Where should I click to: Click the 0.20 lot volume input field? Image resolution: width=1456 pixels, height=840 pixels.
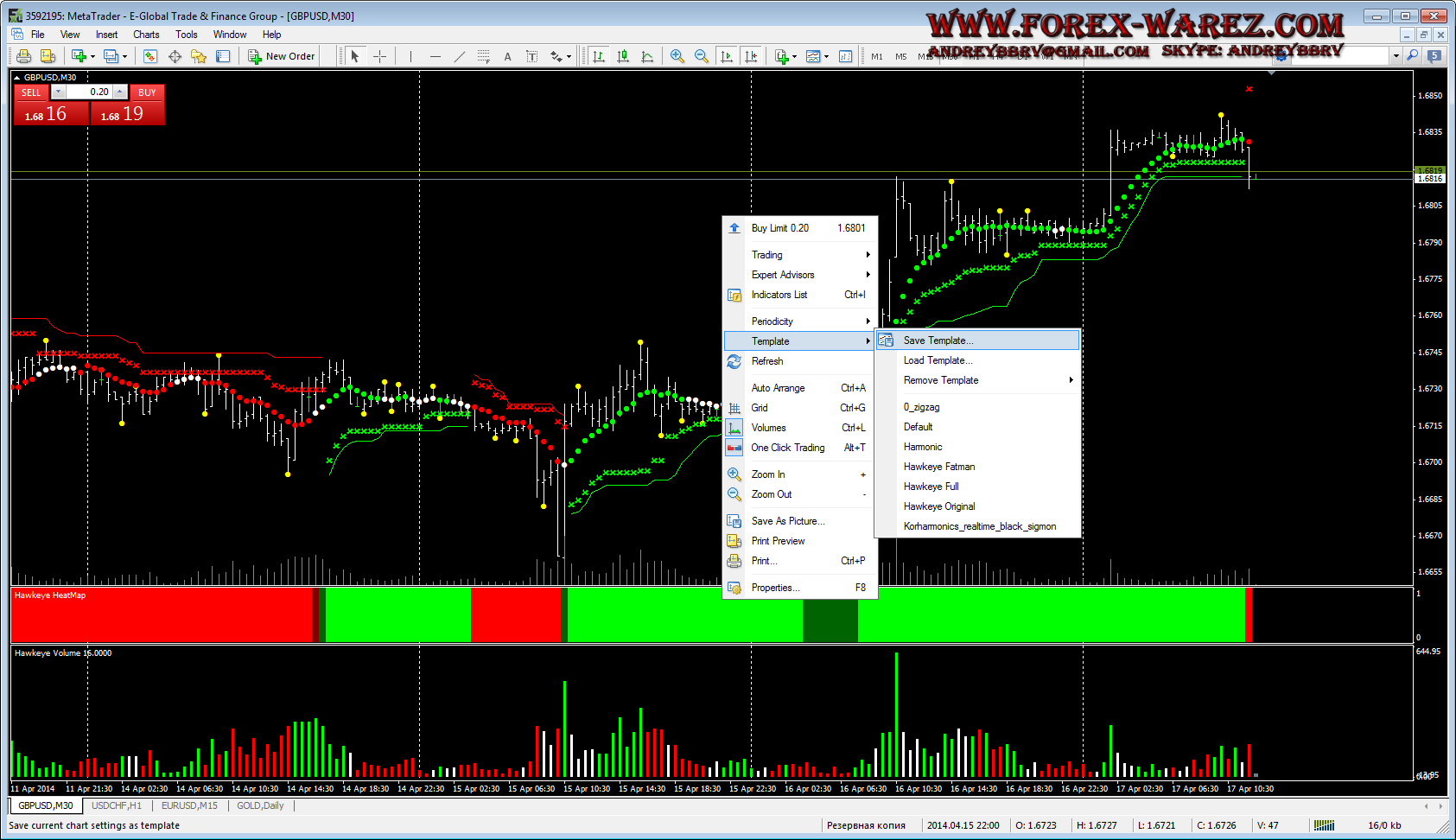pyautogui.click(x=90, y=92)
